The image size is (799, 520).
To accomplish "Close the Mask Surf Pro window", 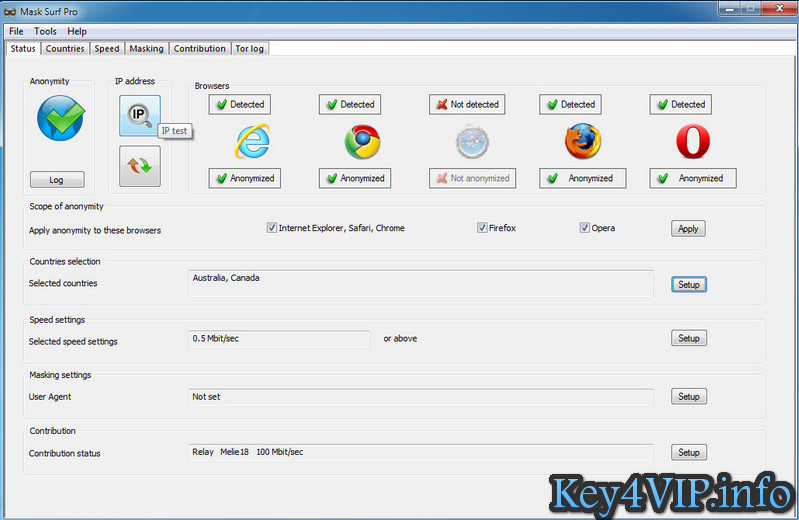I will click(779, 8).
